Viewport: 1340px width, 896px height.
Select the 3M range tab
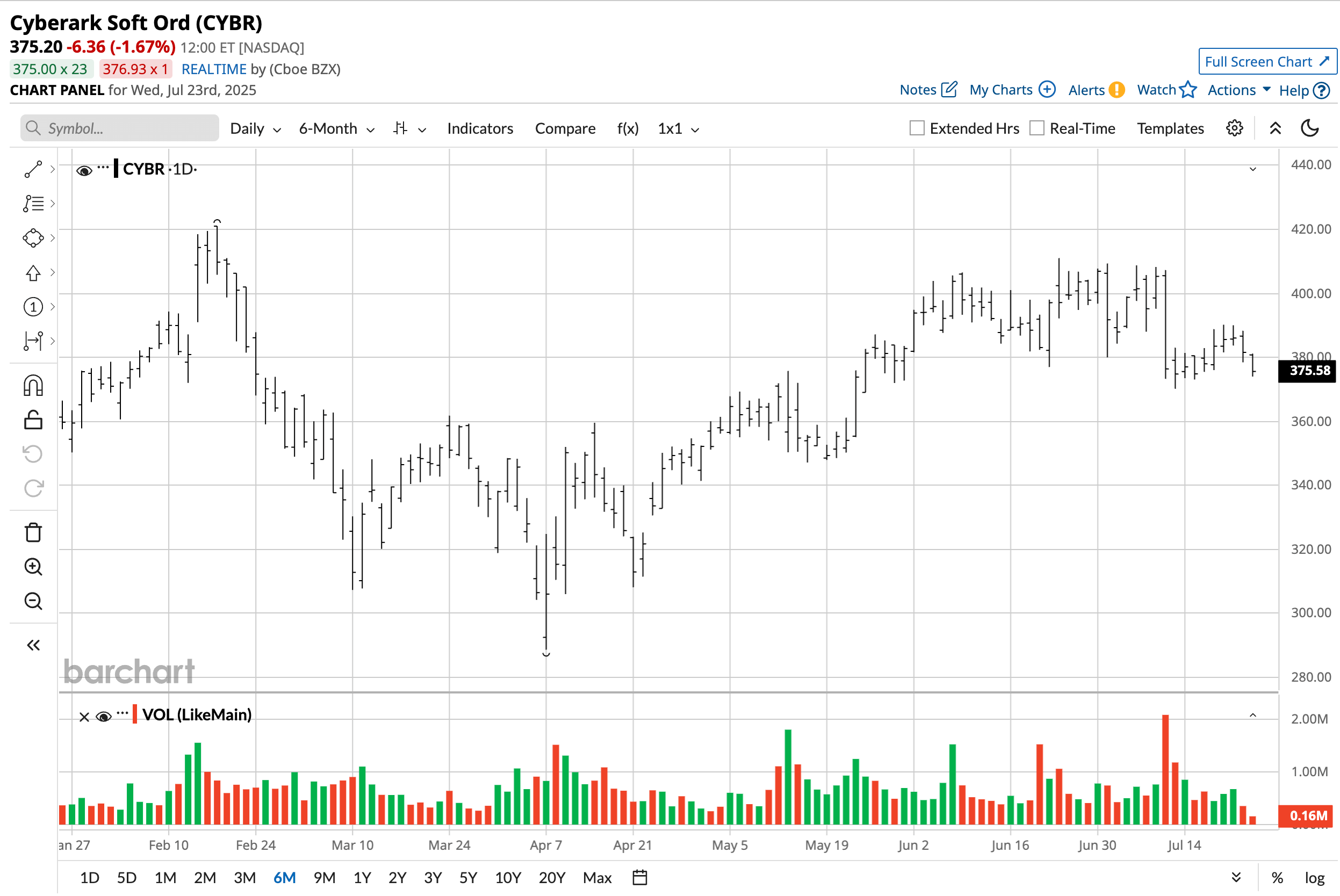point(244,877)
